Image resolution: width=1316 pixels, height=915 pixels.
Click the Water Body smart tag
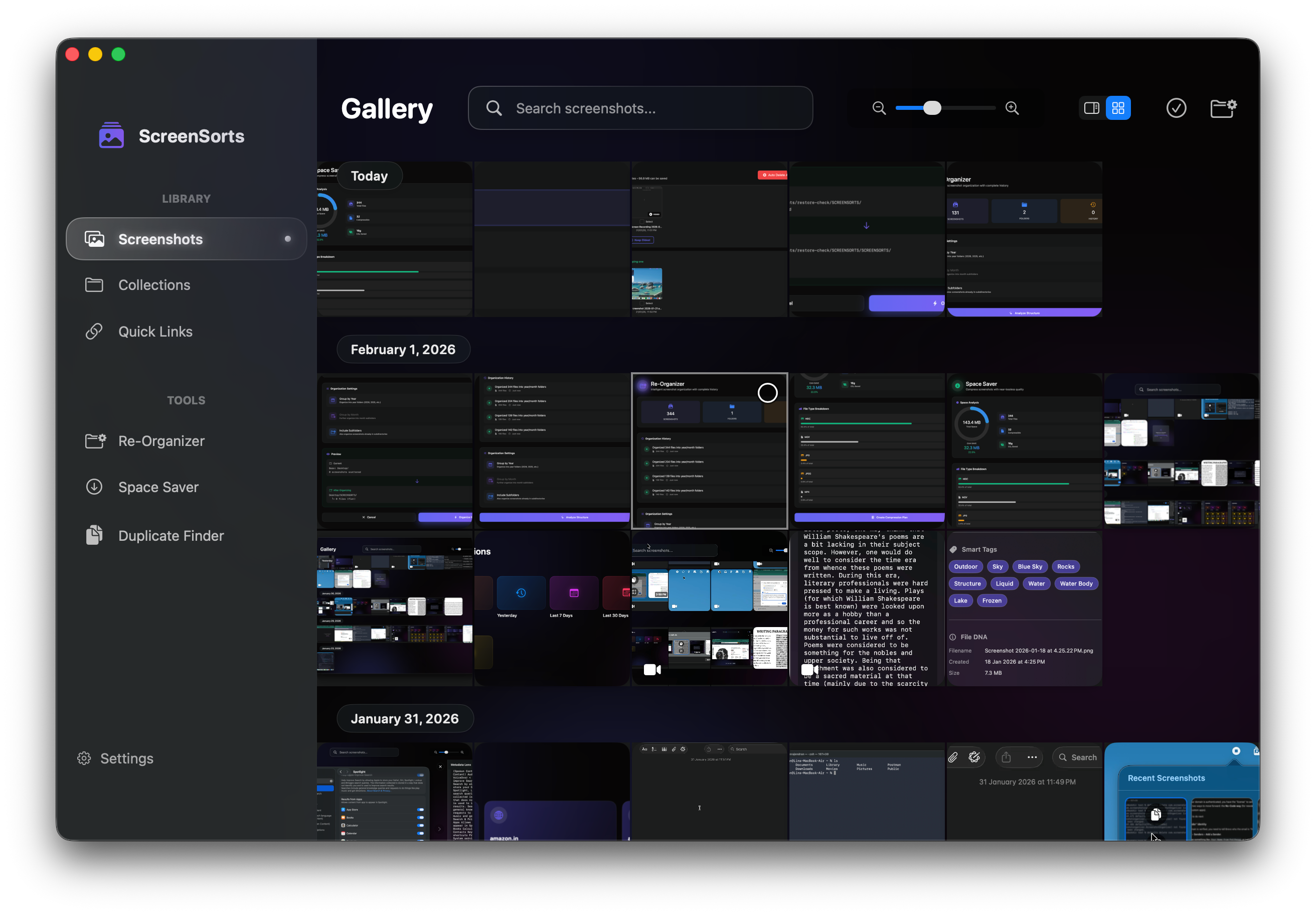coord(1076,583)
